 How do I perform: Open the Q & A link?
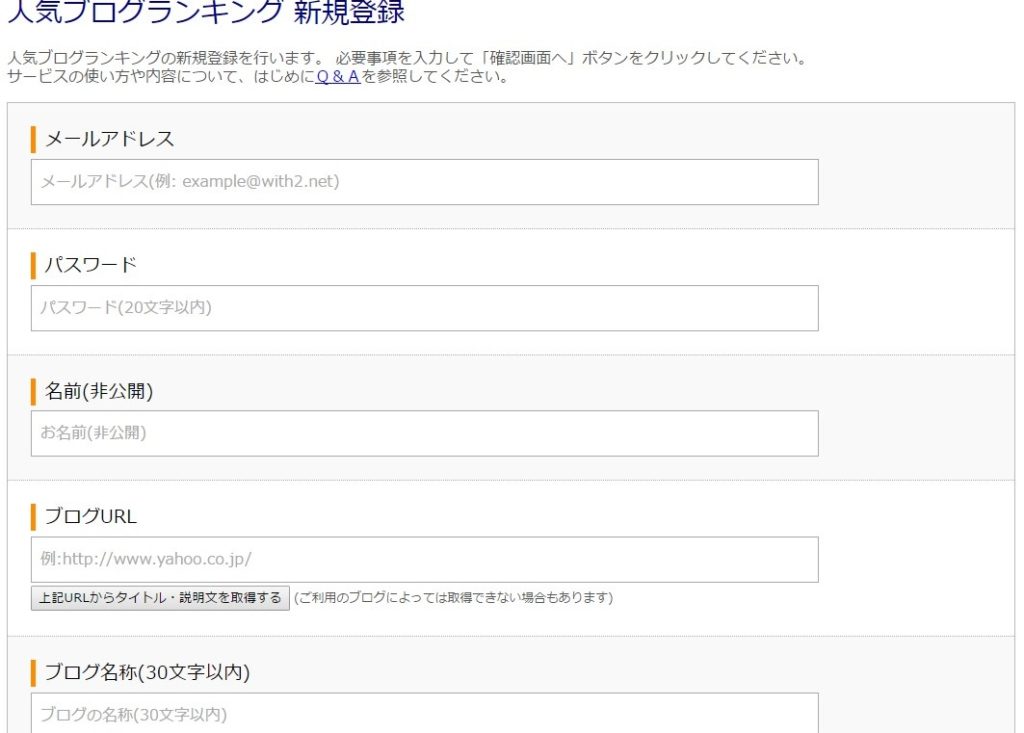(x=338, y=77)
